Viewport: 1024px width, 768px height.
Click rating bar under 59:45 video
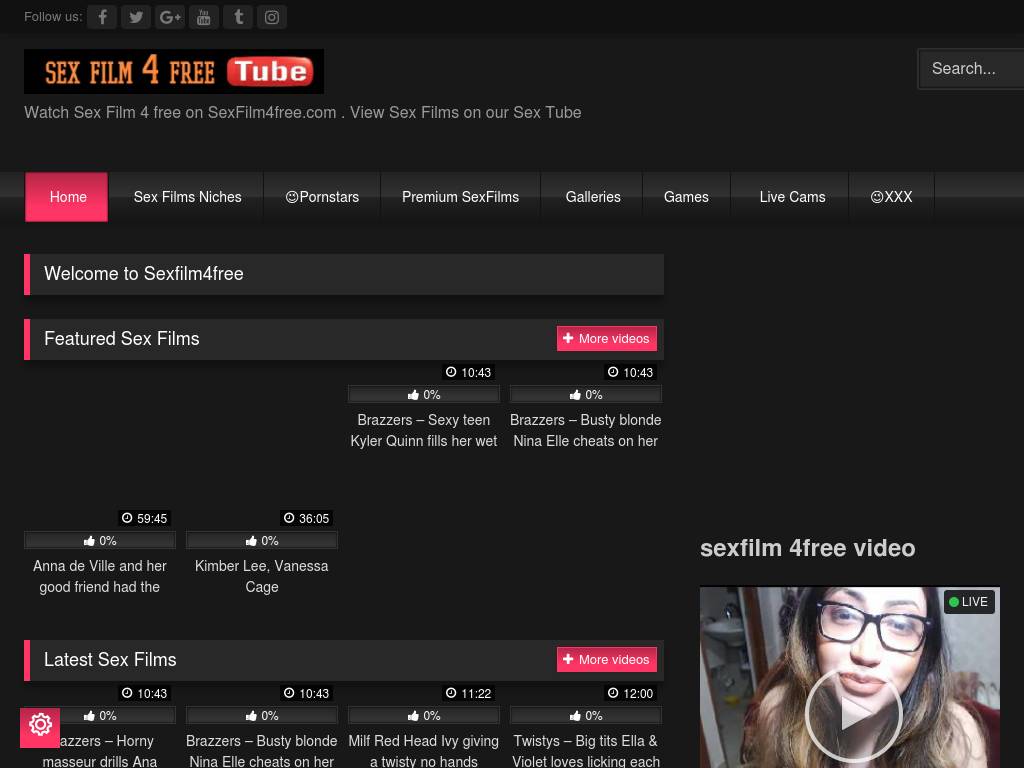pyautogui.click(x=100, y=540)
